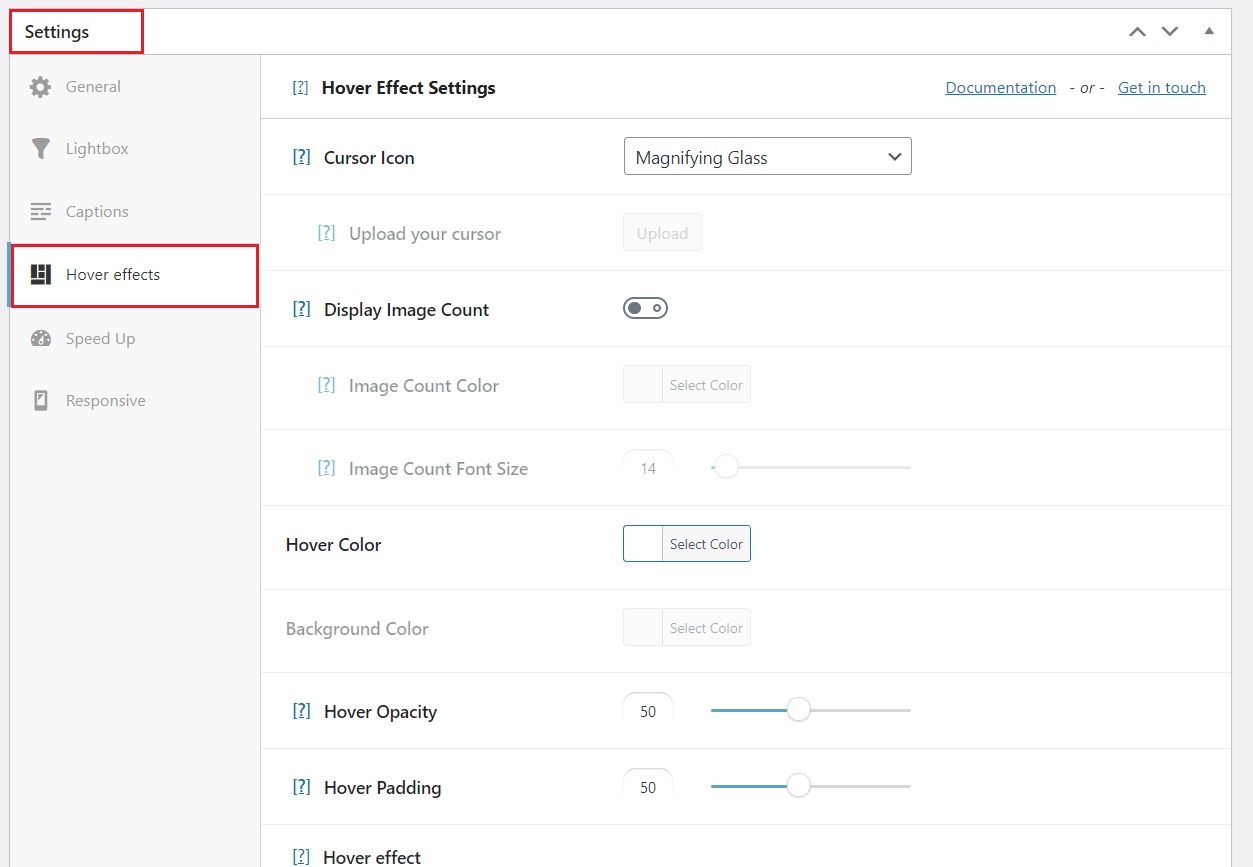
Task: Click the Hover Opacity slider handle
Action: tap(798, 710)
